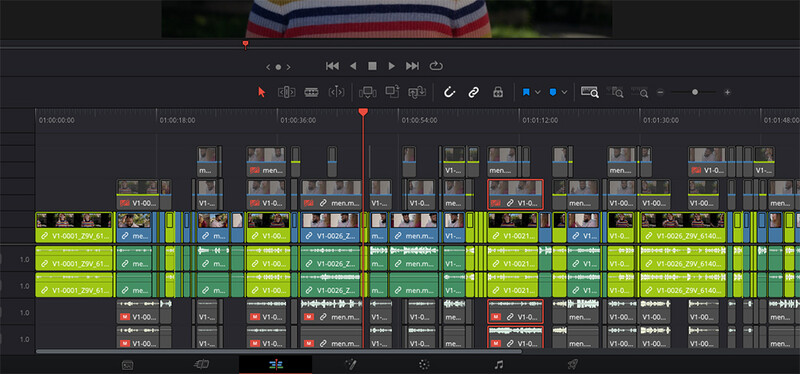Click ruler timecode 01:00:36:00
This screenshot has width=800, height=374.
(298, 121)
